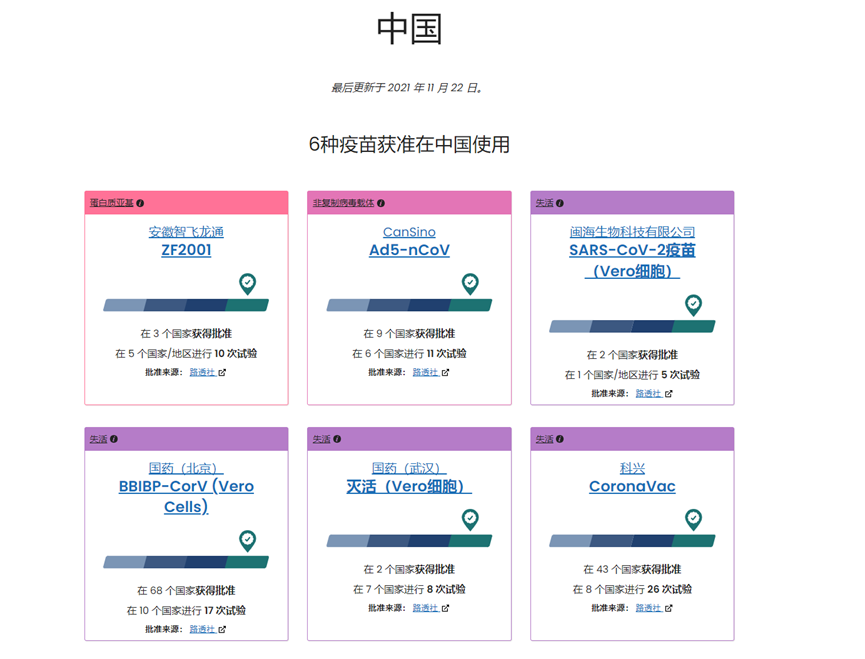Click info icon beside 蛋白质亚基 label
The image size is (865, 659).
pyautogui.click(x=140, y=203)
